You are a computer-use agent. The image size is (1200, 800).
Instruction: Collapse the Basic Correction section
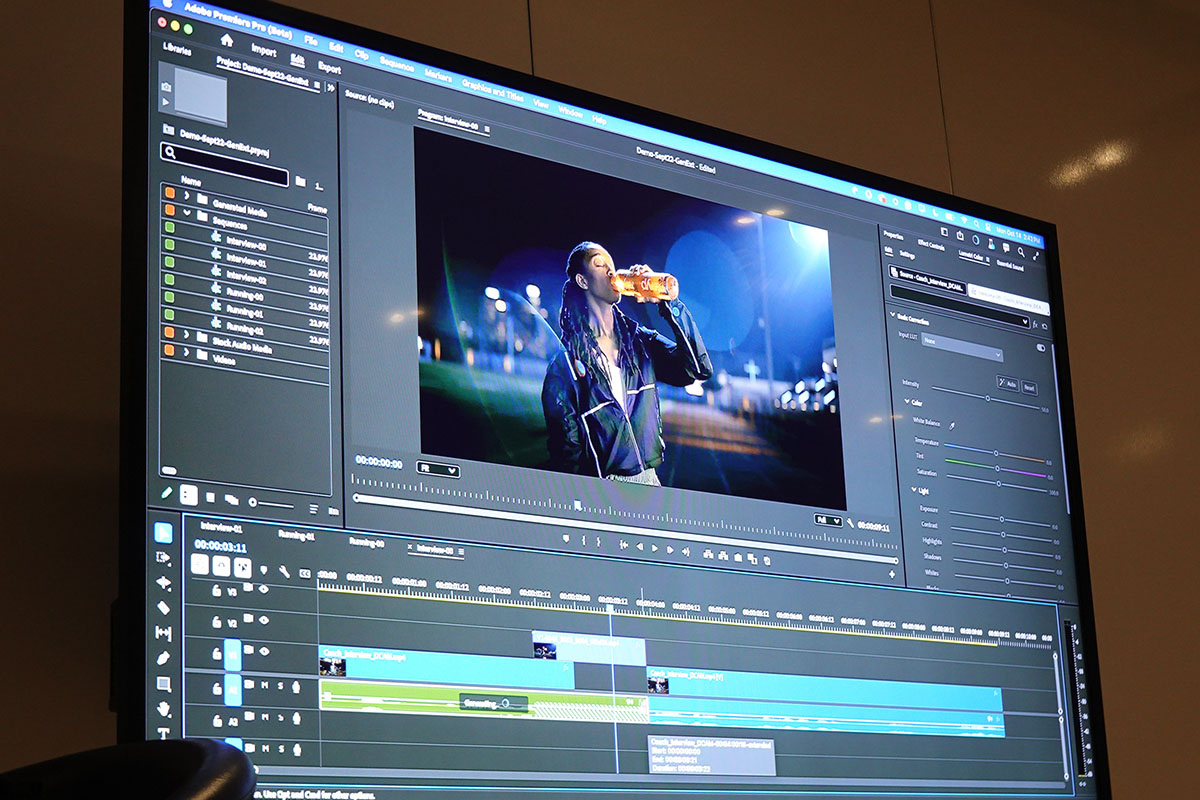[x=892, y=316]
